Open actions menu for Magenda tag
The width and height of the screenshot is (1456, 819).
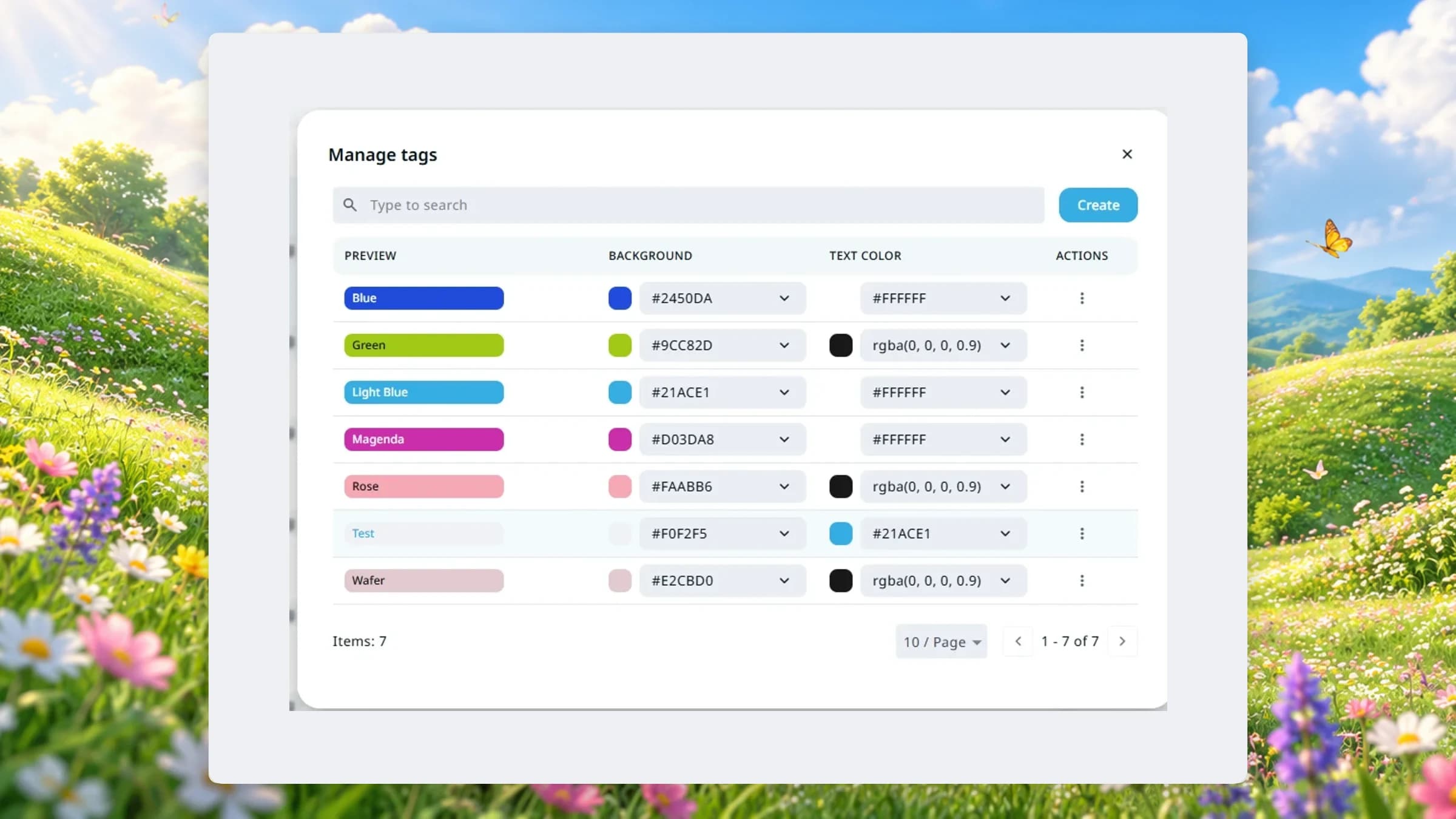[x=1082, y=439]
